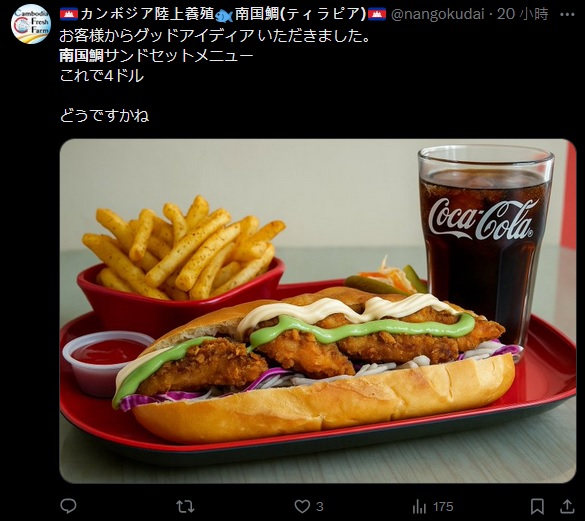Open the three-dot more options menu
This screenshot has width=585, height=521.
tap(567, 15)
